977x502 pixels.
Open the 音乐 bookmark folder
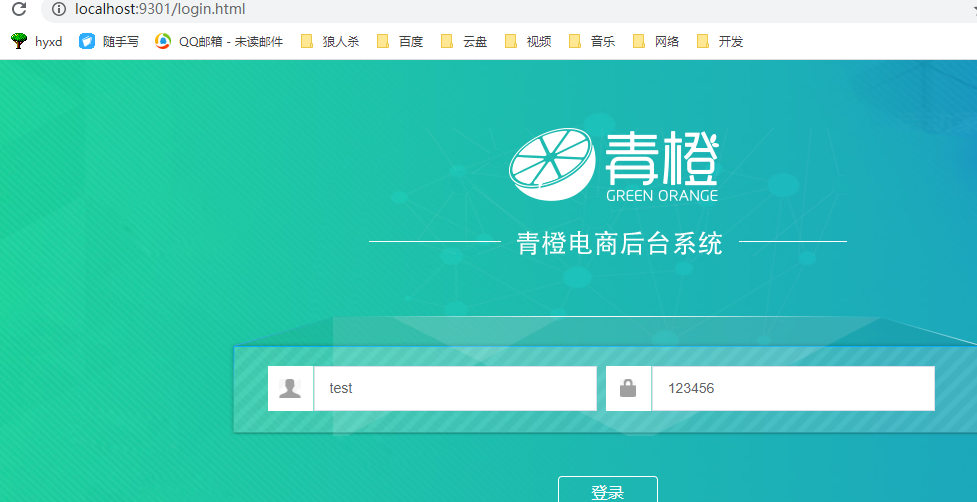[592, 42]
